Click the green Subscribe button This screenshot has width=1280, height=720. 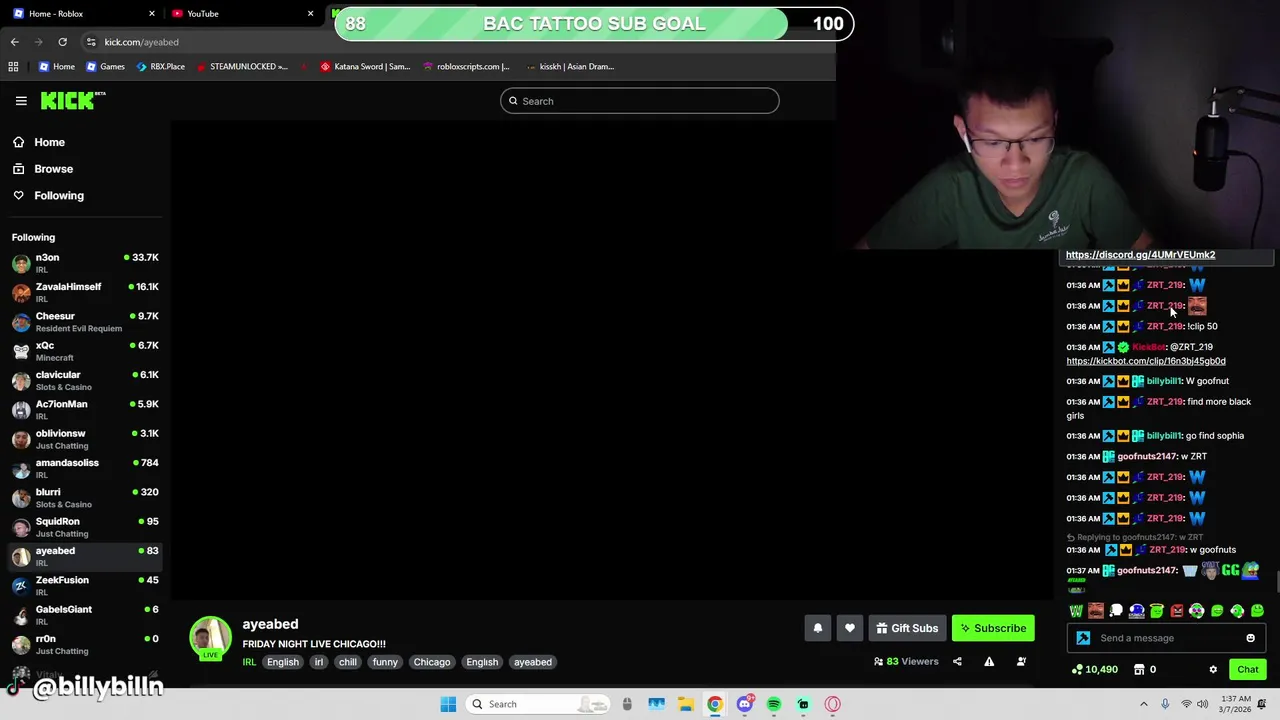point(993,628)
